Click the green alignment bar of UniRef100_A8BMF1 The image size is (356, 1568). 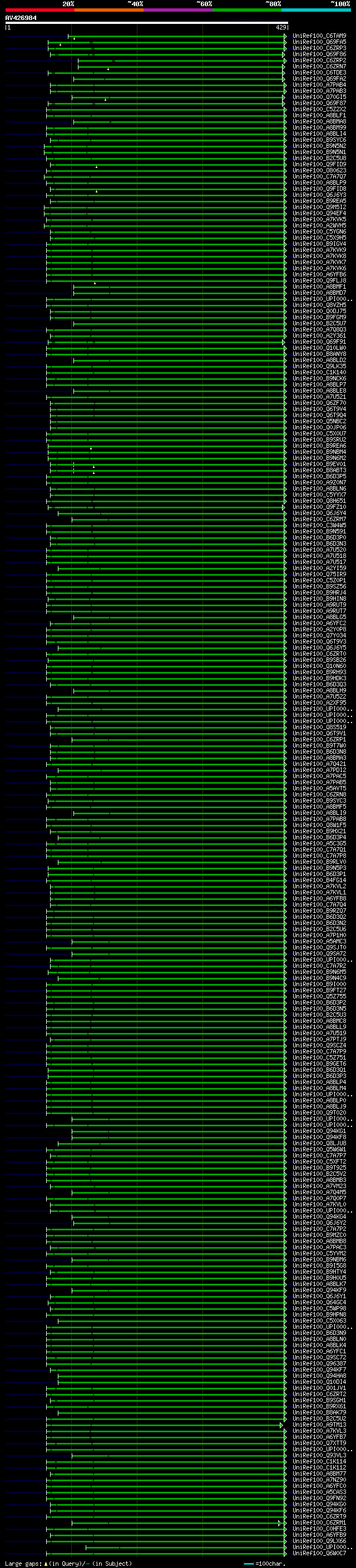click(x=180, y=288)
